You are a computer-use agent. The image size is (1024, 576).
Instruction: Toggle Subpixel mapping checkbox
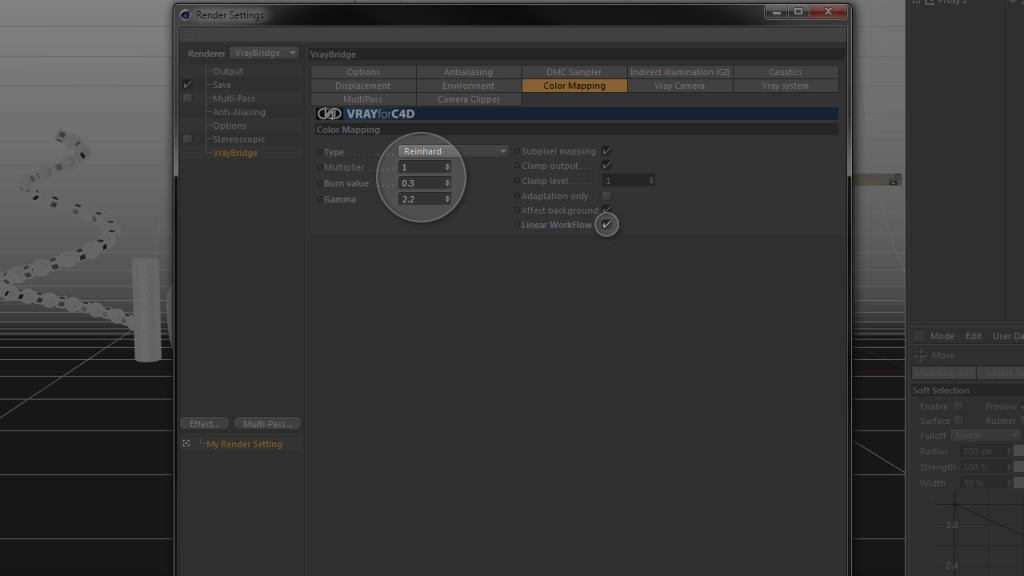607,151
